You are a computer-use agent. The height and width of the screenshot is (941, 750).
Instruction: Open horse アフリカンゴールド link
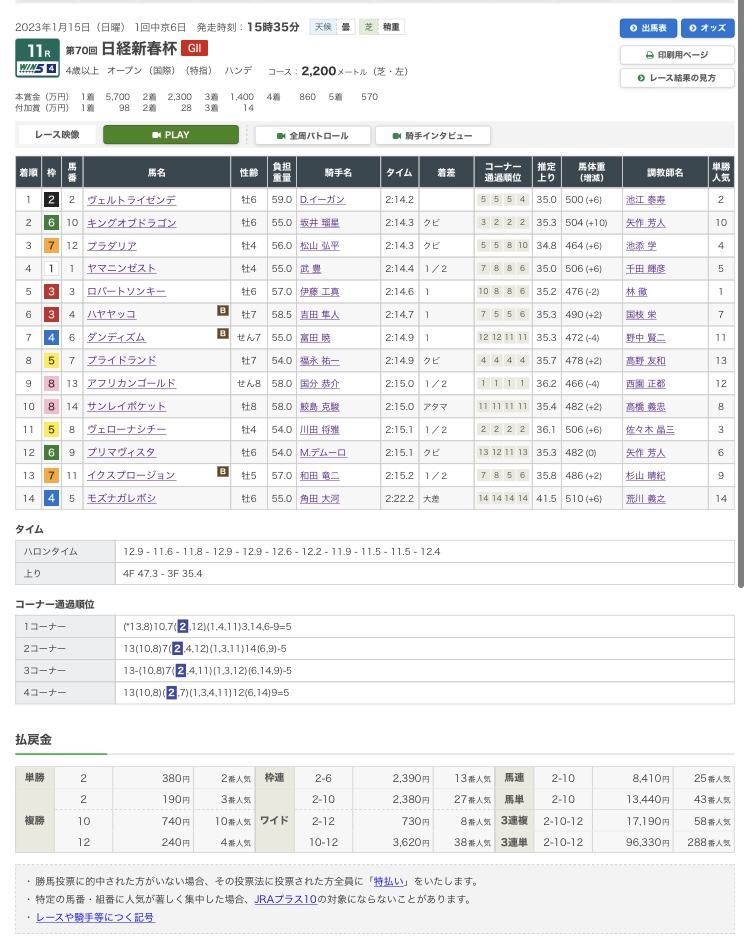click(x=131, y=383)
